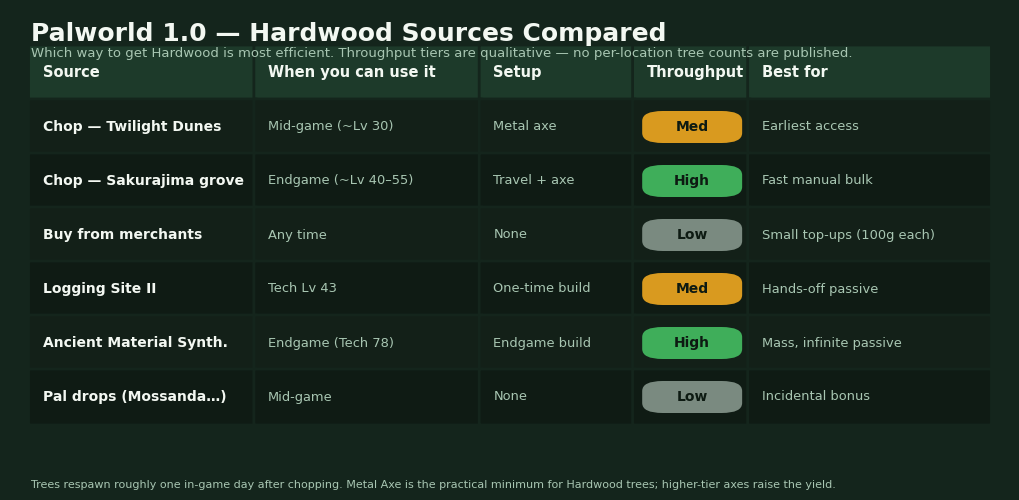
Task: Click the footnote about tree respawn
Action: tap(433, 485)
